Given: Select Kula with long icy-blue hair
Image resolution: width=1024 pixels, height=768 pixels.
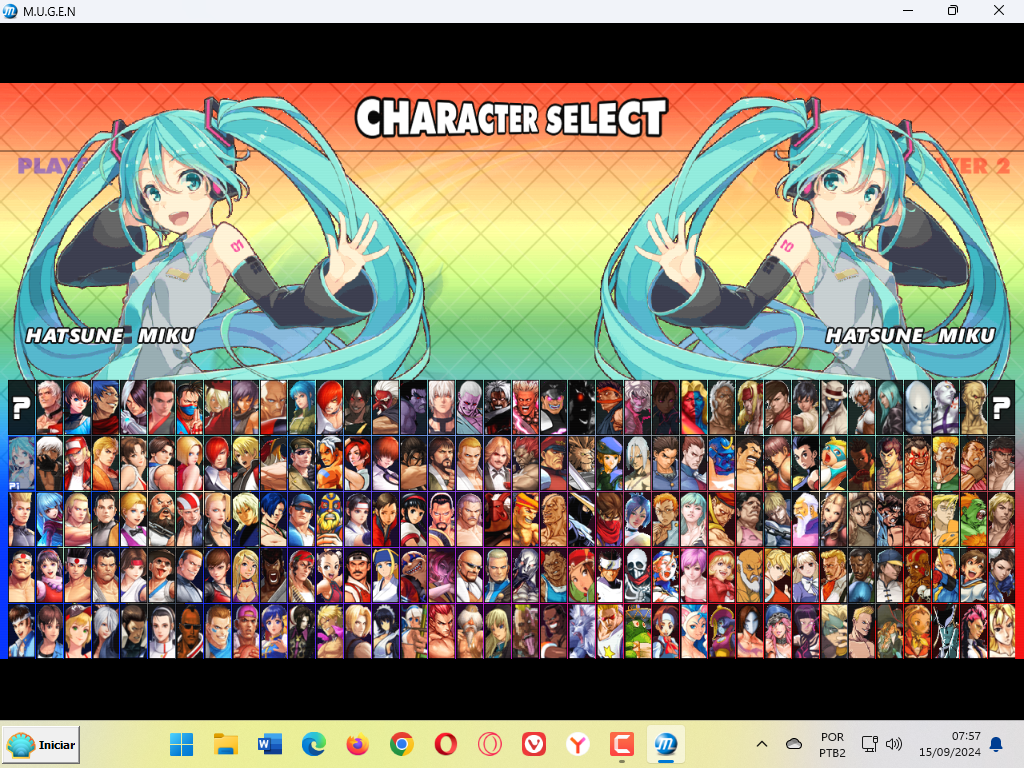Looking at the screenshot, I should (x=50, y=520).
